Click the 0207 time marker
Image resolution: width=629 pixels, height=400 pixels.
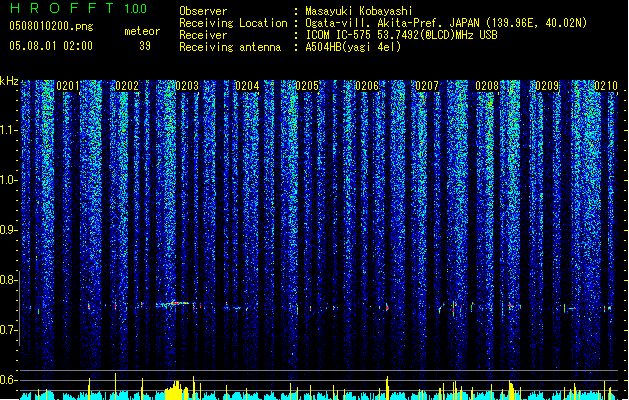pos(427,86)
